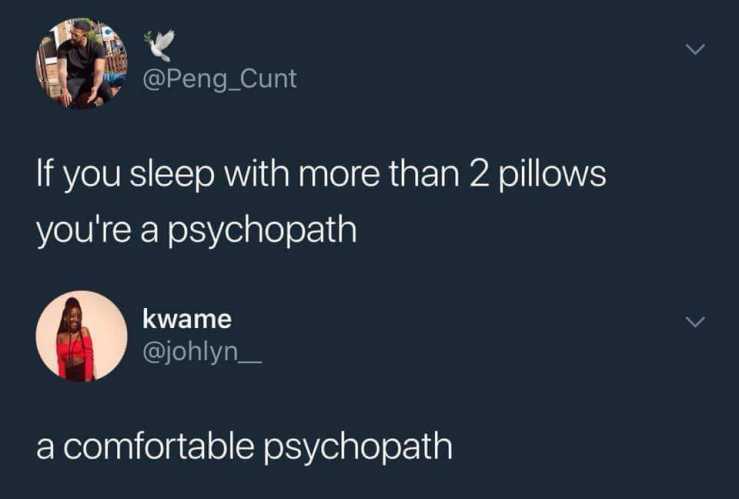Click the word 'sleep' in the top tweet
739x499 pixels.
(x=172, y=175)
